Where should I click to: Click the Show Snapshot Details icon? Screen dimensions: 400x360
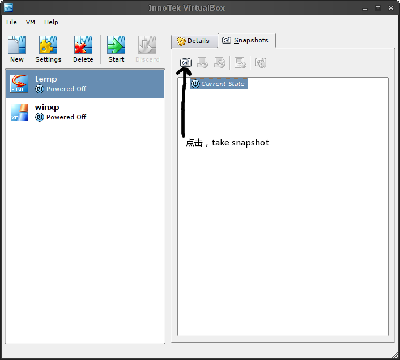pos(260,62)
